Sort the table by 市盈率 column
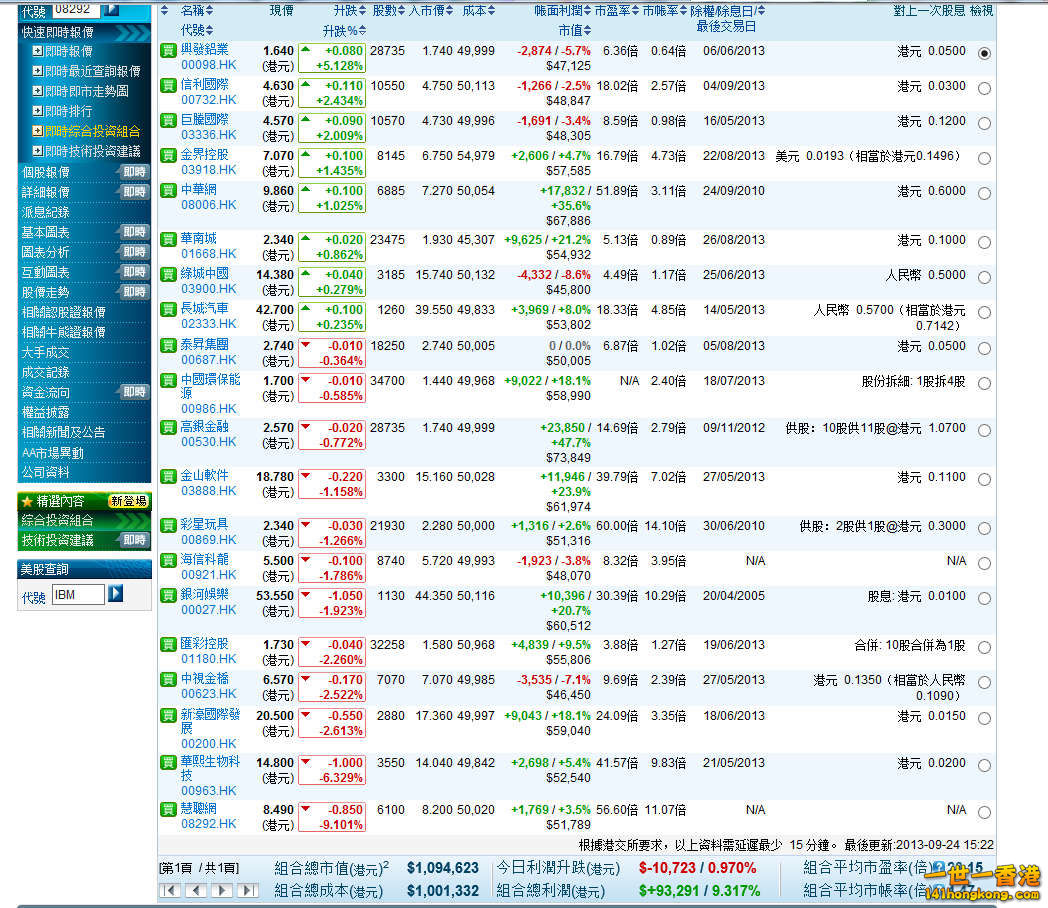Image resolution: width=1048 pixels, height=908 pixels. 617,11
